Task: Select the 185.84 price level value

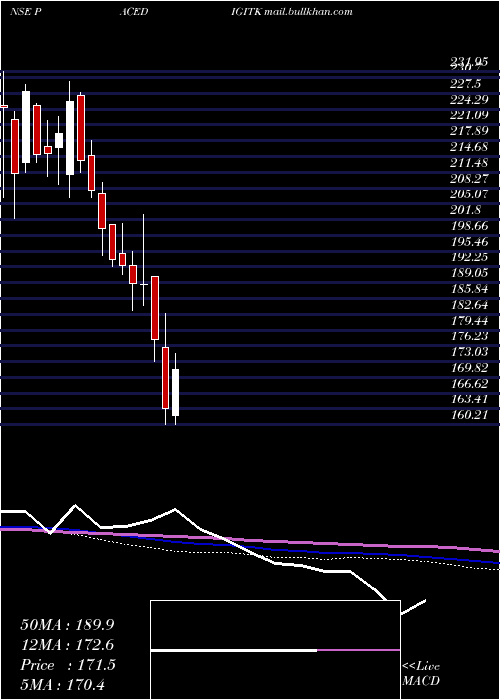Action: 469,289
